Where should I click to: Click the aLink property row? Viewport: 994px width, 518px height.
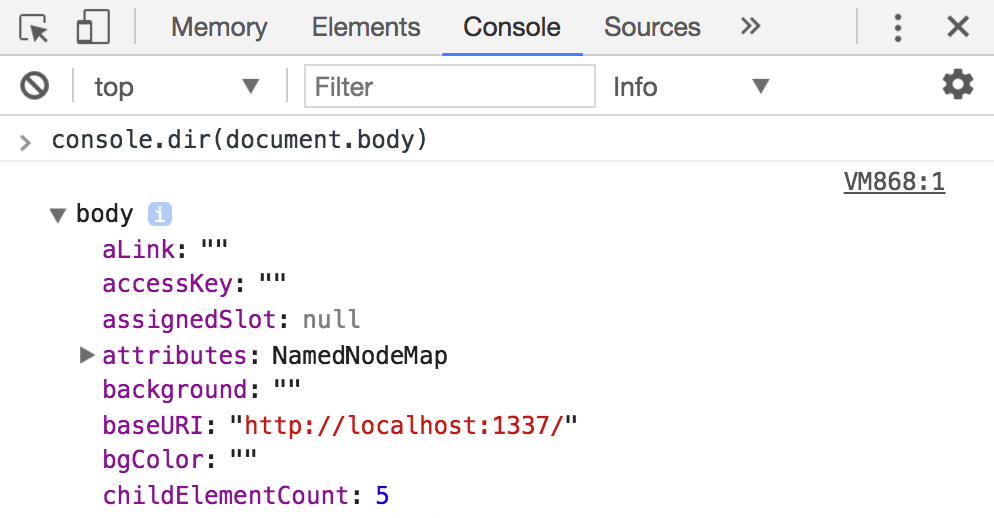pyautogui.click(x=165, y=249)
